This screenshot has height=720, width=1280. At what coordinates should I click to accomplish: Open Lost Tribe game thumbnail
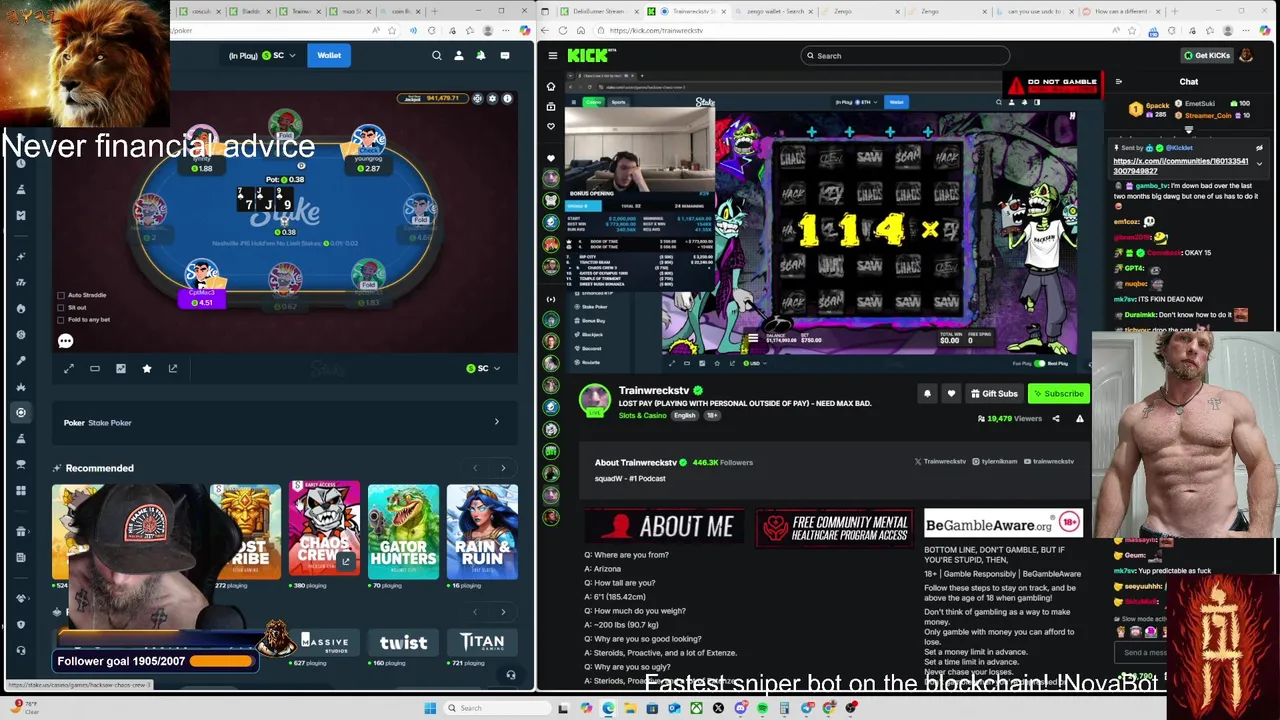tap(247, 532)
